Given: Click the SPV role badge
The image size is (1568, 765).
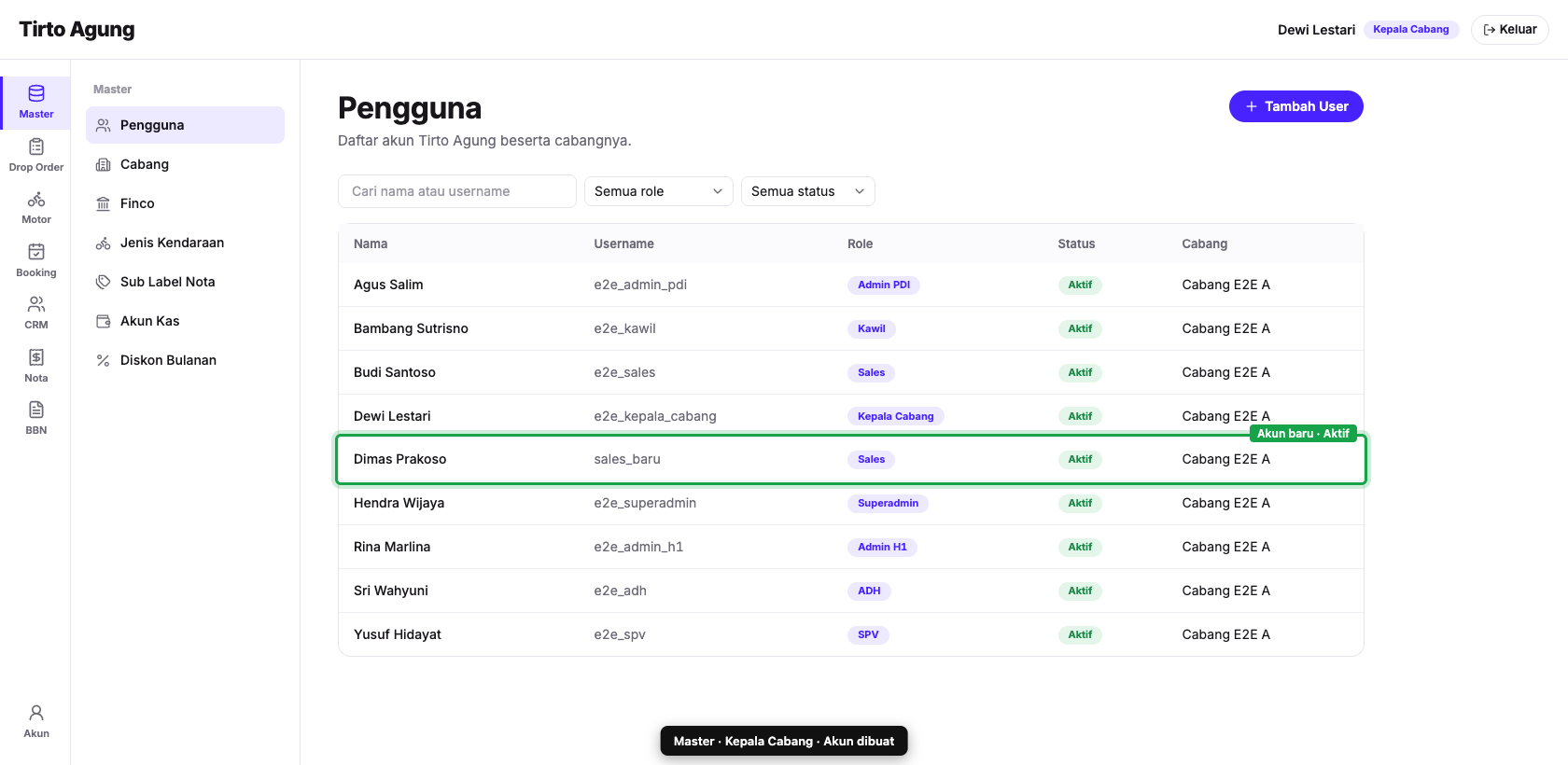Looking at the screenshot, I should coord(868,634).
